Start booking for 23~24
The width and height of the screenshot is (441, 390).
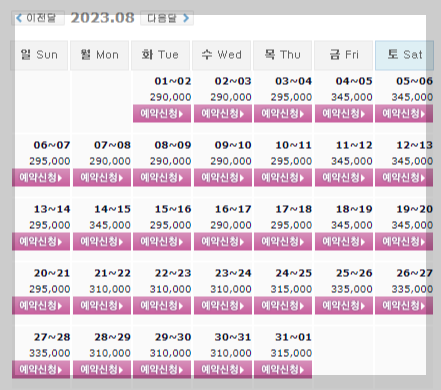223,306
